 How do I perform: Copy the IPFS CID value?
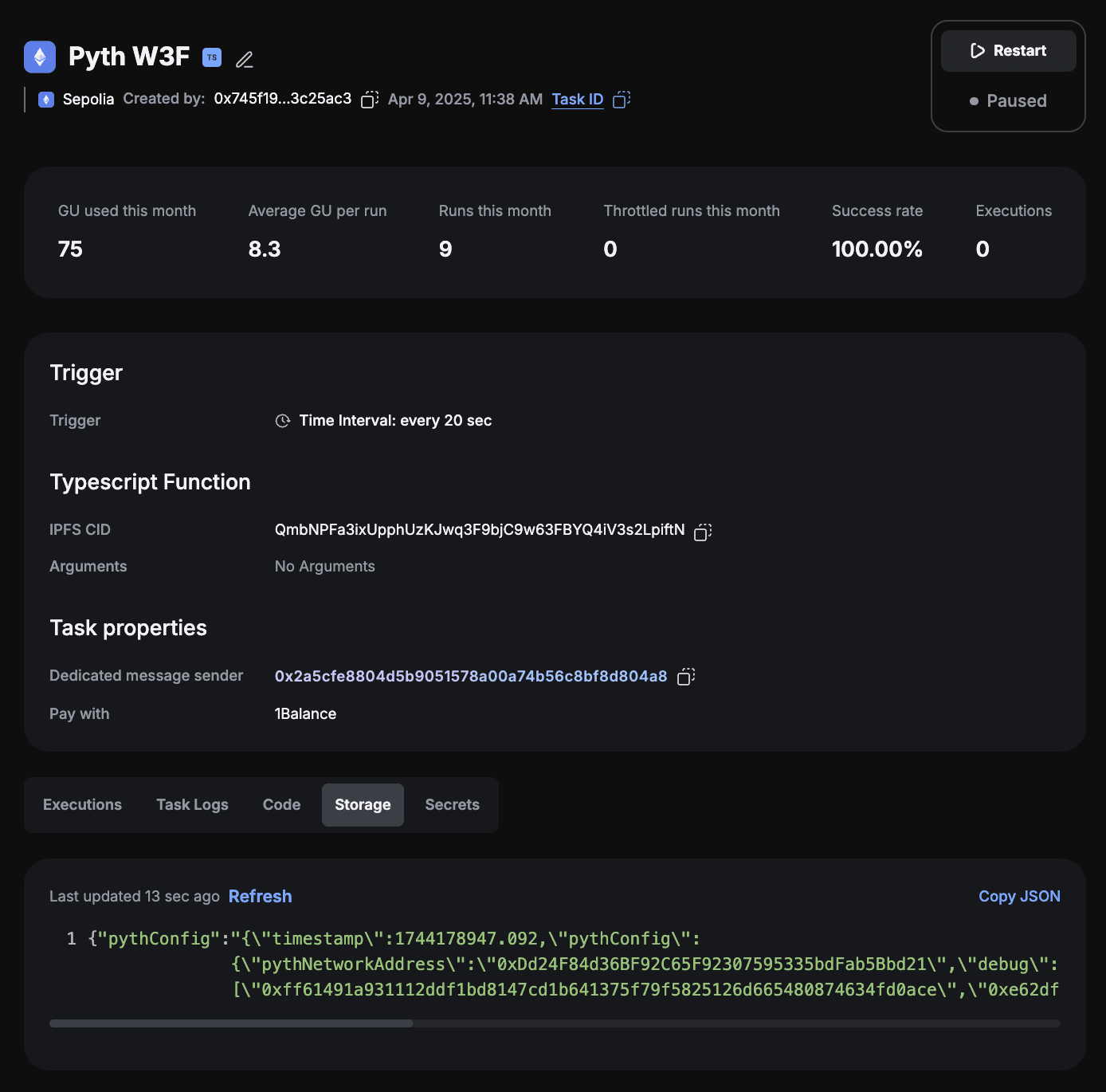(x=703, y=532)
